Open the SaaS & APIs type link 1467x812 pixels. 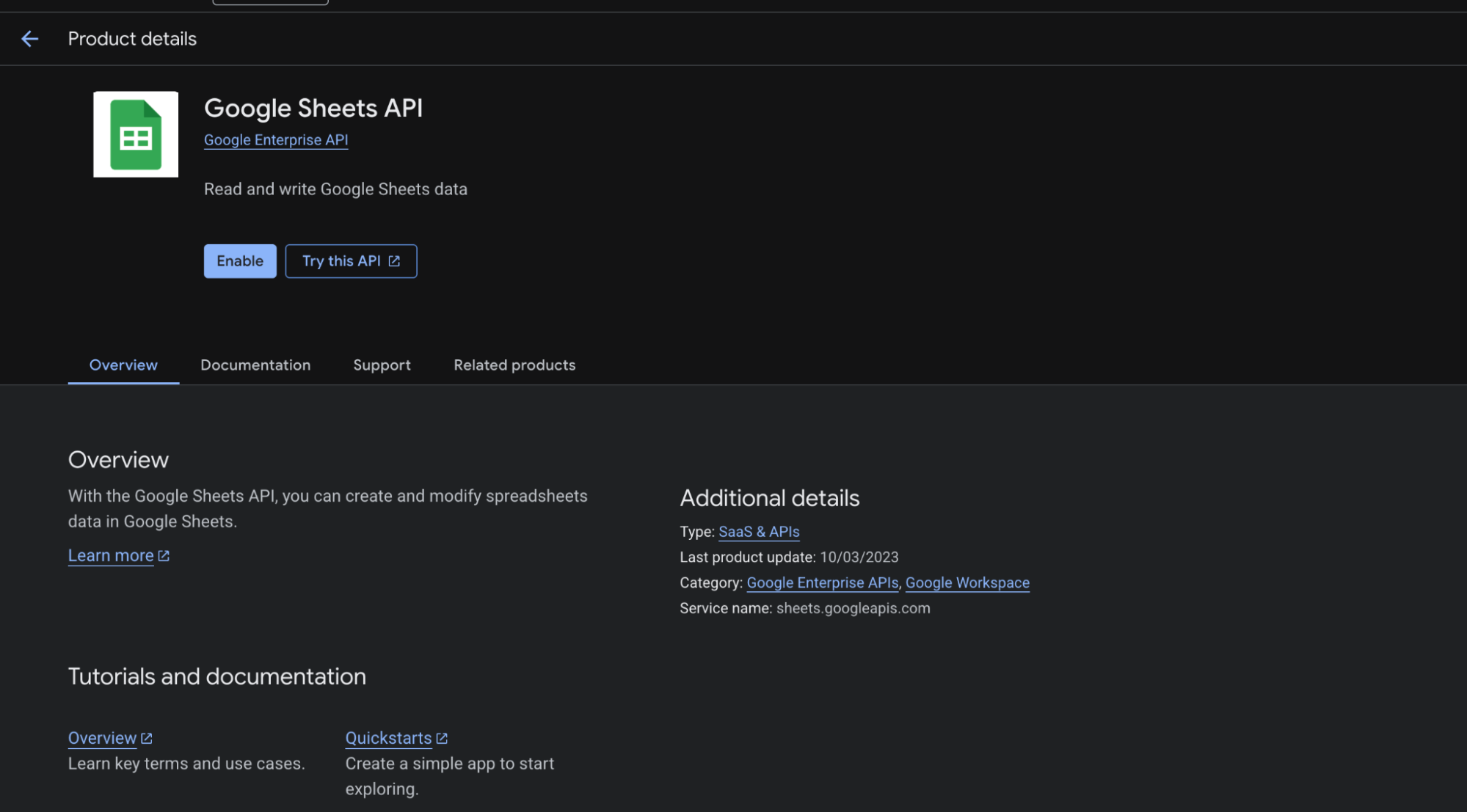[759, 532]
